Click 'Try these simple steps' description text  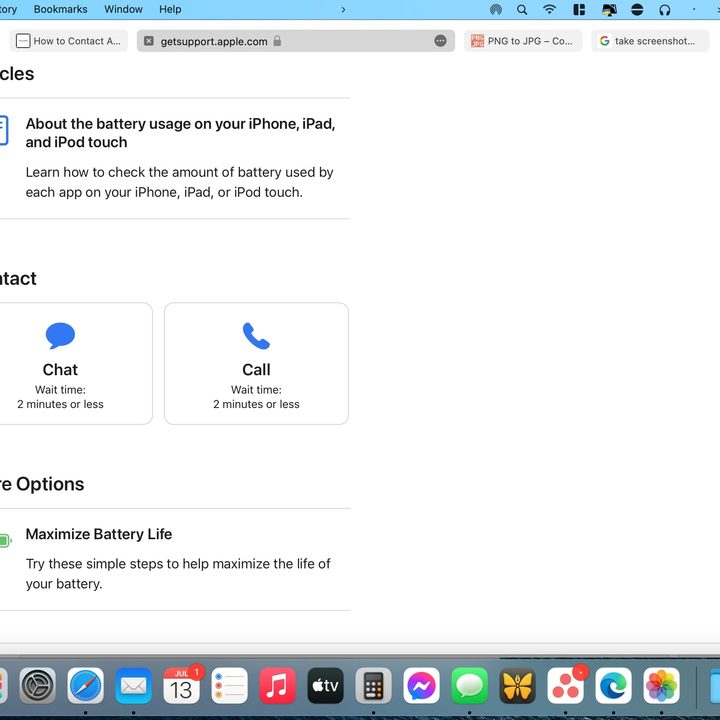click(x=178, y=574)
